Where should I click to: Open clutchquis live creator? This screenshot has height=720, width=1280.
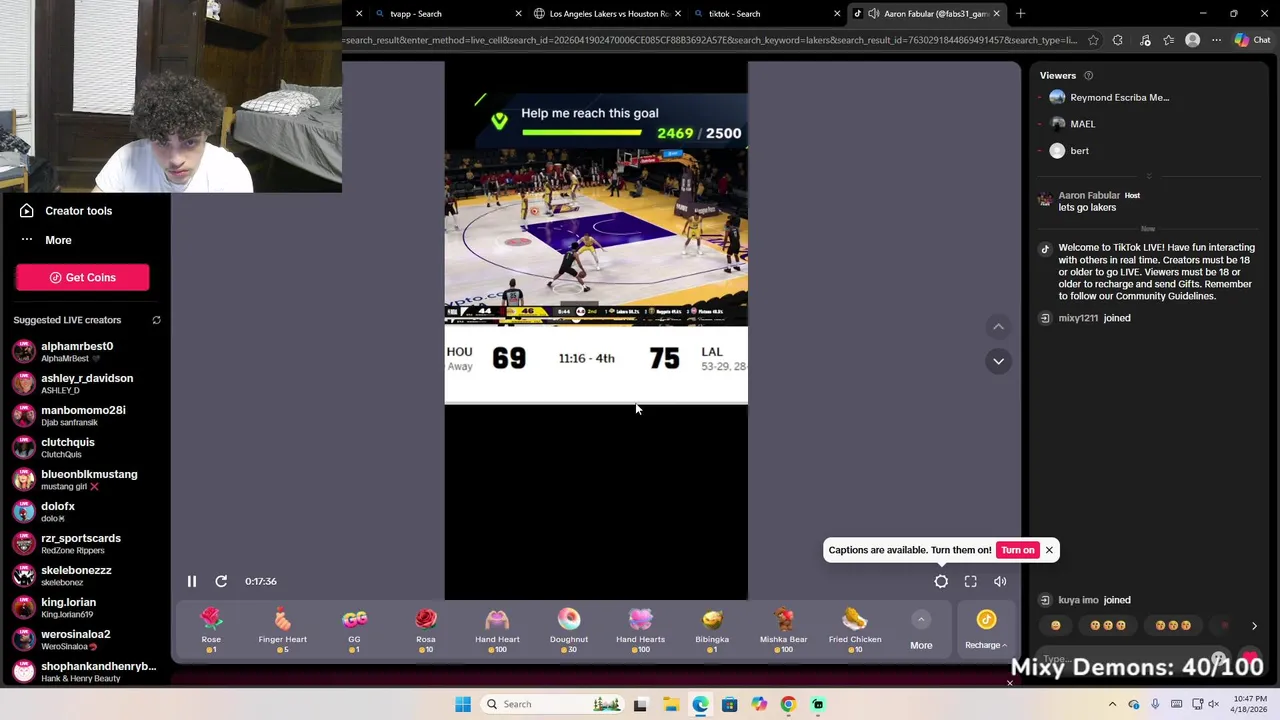[x=84, y=448]
